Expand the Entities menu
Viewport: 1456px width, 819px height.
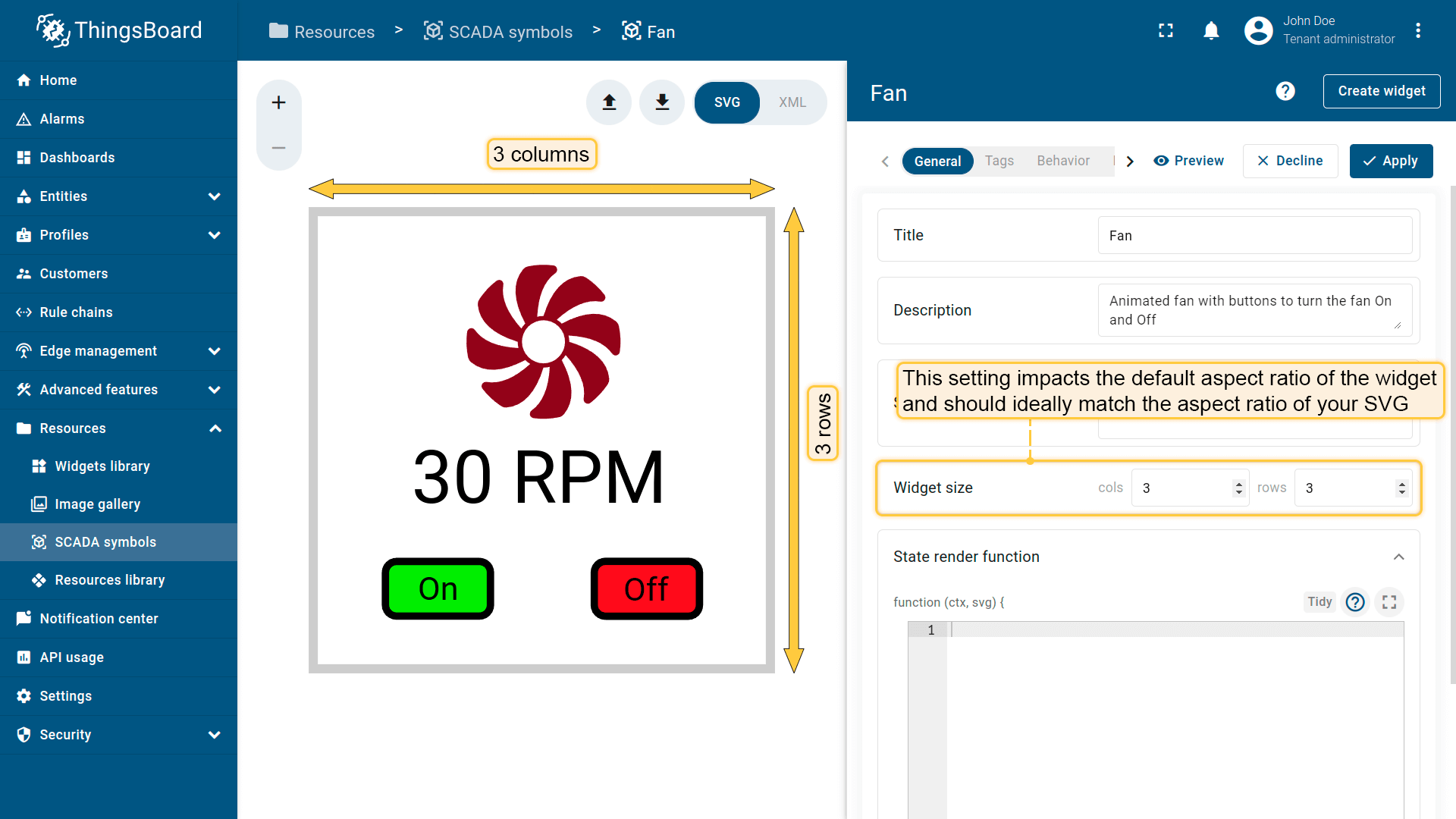click(x=215, y=196)
